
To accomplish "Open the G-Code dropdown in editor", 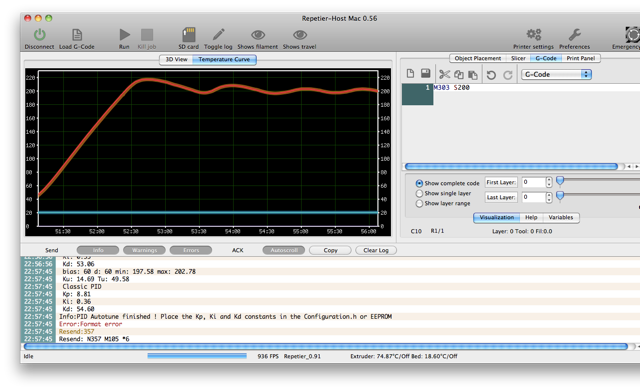I will 556,74.
